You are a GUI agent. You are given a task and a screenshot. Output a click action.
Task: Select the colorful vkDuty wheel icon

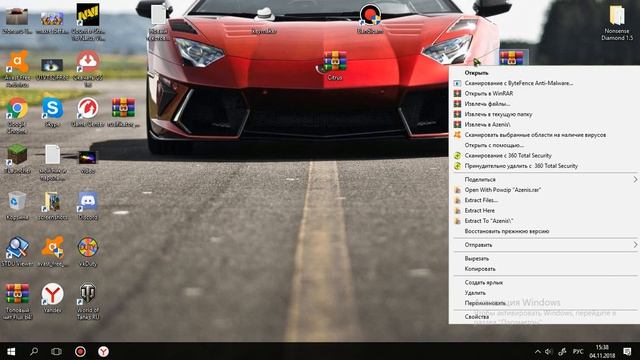pos(88,248)
